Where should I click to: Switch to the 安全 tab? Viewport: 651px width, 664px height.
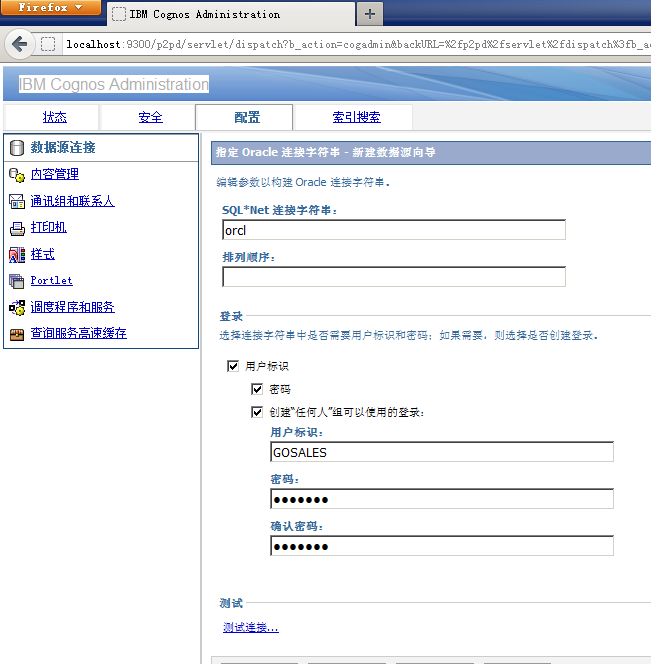click(x=150, y=117)
